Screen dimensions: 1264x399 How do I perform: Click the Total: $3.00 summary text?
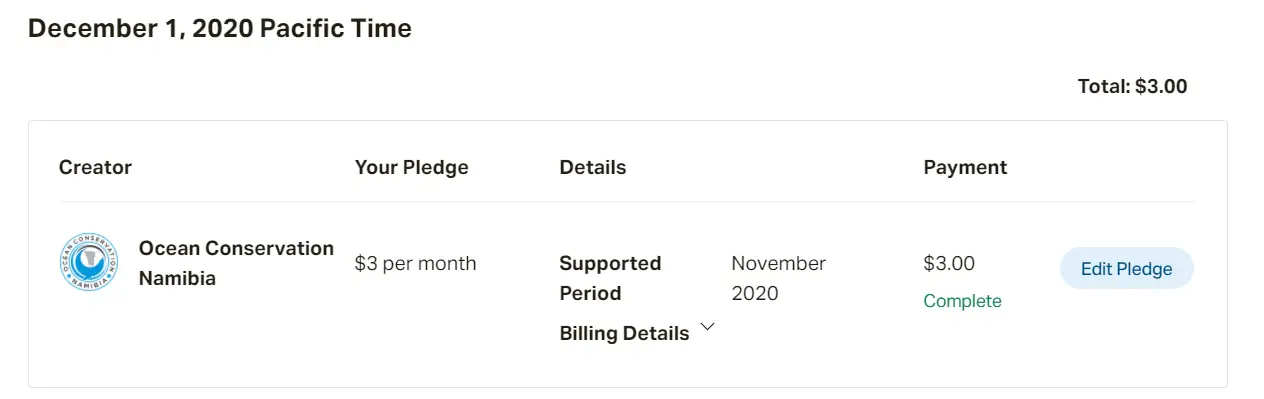tap(1132, 86)
